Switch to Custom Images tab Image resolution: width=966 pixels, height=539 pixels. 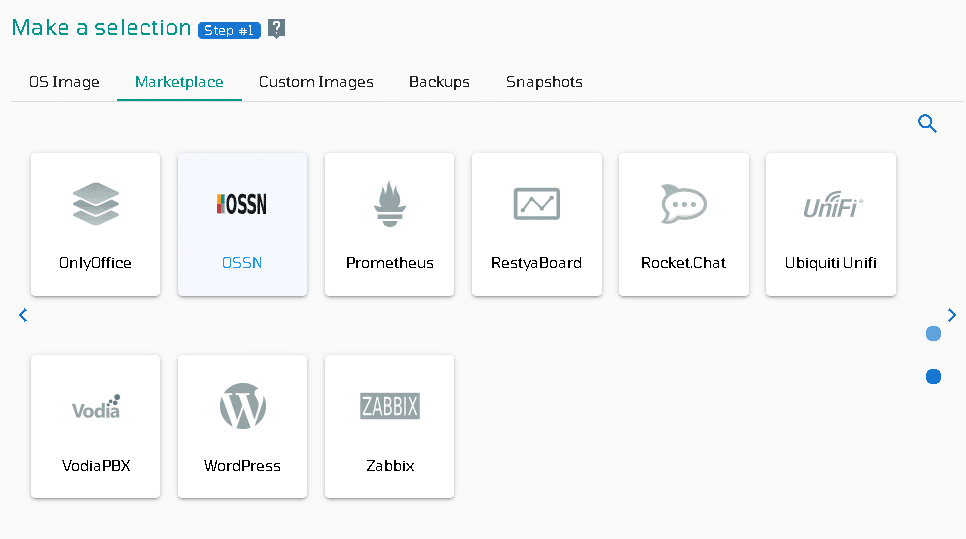316,82
